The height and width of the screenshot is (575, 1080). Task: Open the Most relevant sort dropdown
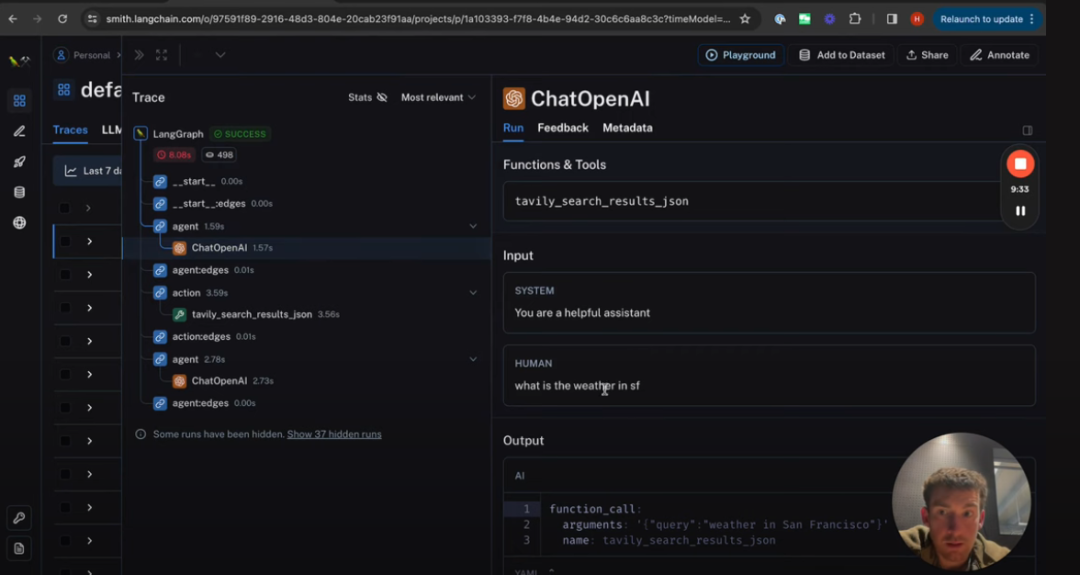click(438, 97)
